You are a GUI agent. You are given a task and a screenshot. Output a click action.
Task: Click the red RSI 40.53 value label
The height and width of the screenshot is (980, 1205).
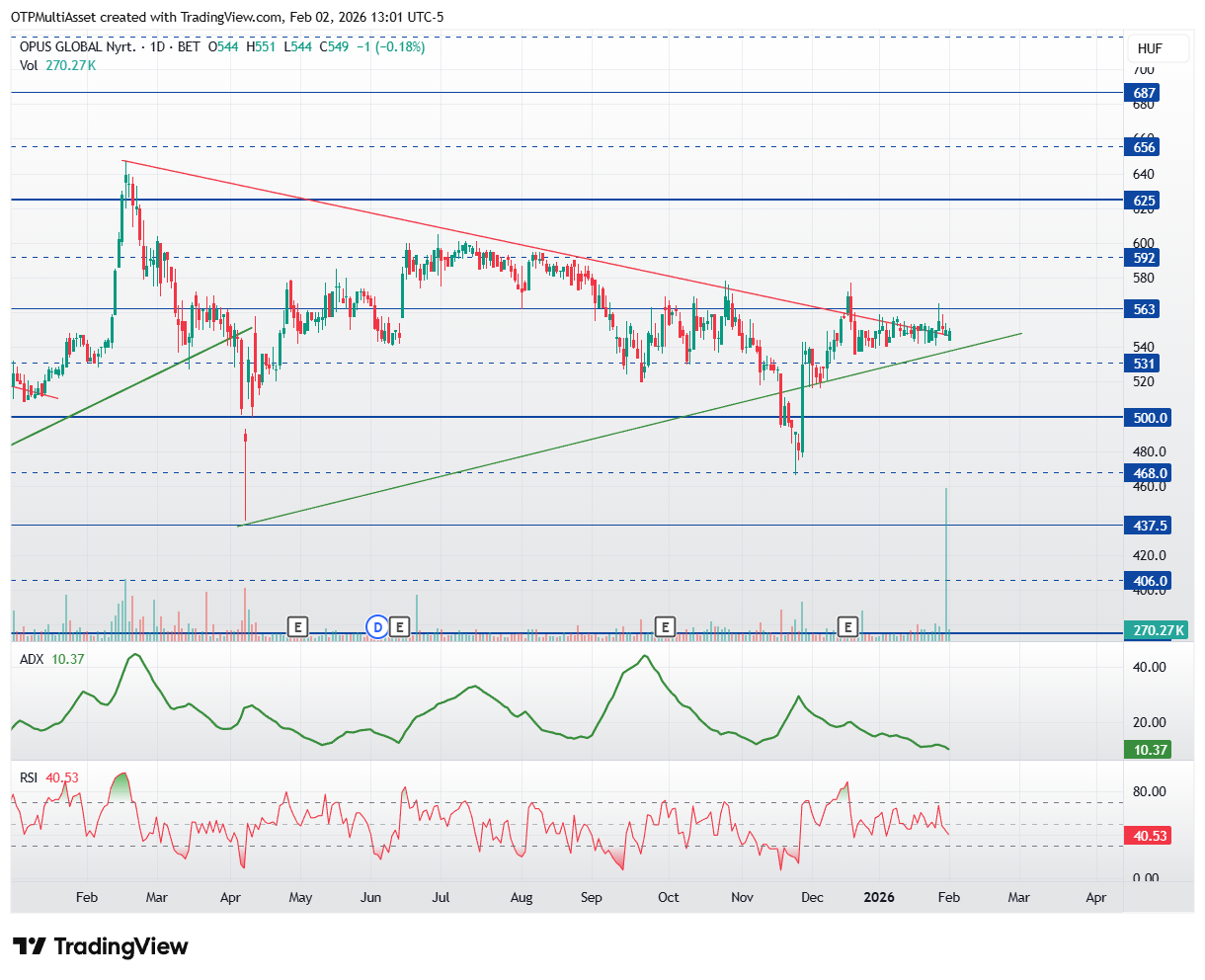(x=1149, y=836)
